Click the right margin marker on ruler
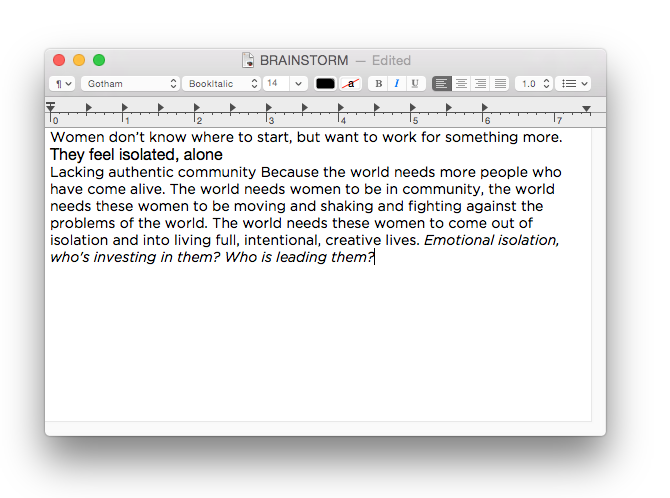This screenshot has width=670, height=498. [x=586, y=108]
